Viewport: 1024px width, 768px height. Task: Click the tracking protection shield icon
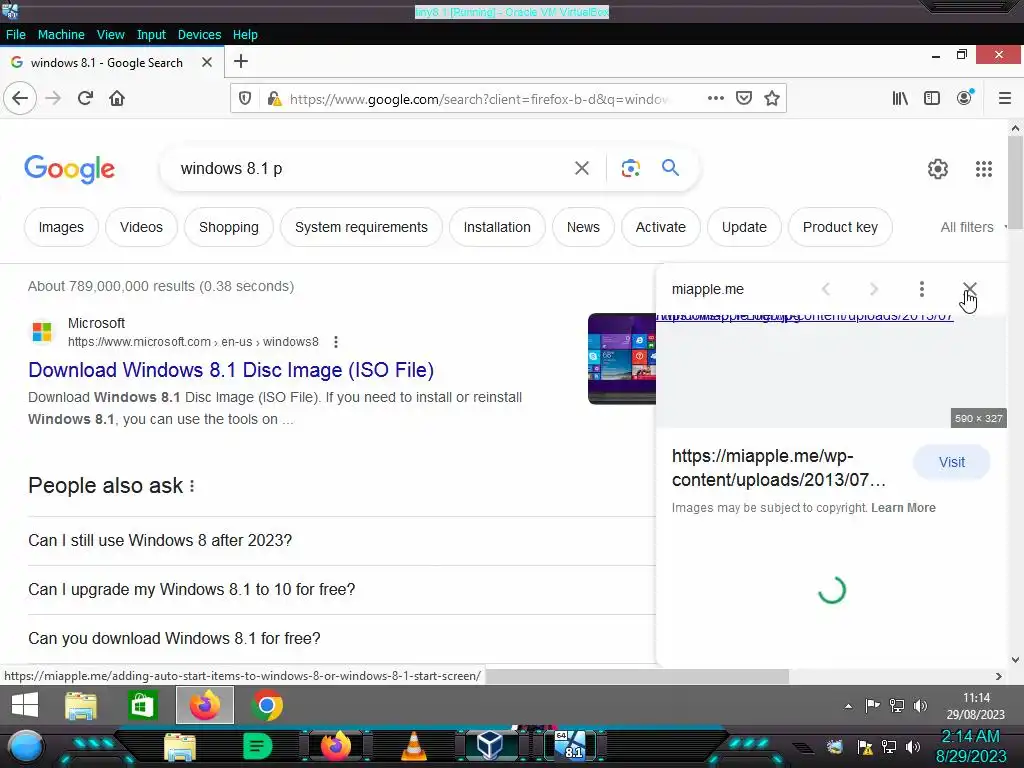[x=245, y=99]
